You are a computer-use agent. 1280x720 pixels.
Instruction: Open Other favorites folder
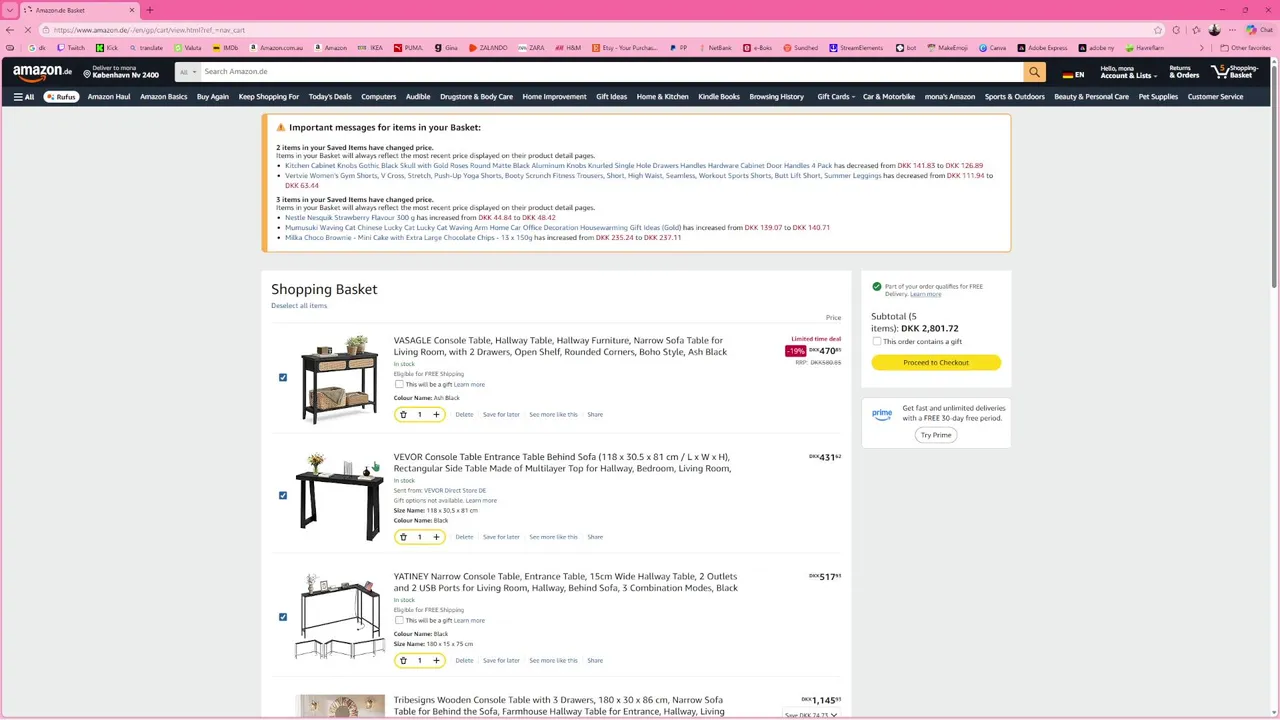pyautogui.click(x=1245, y=48)
